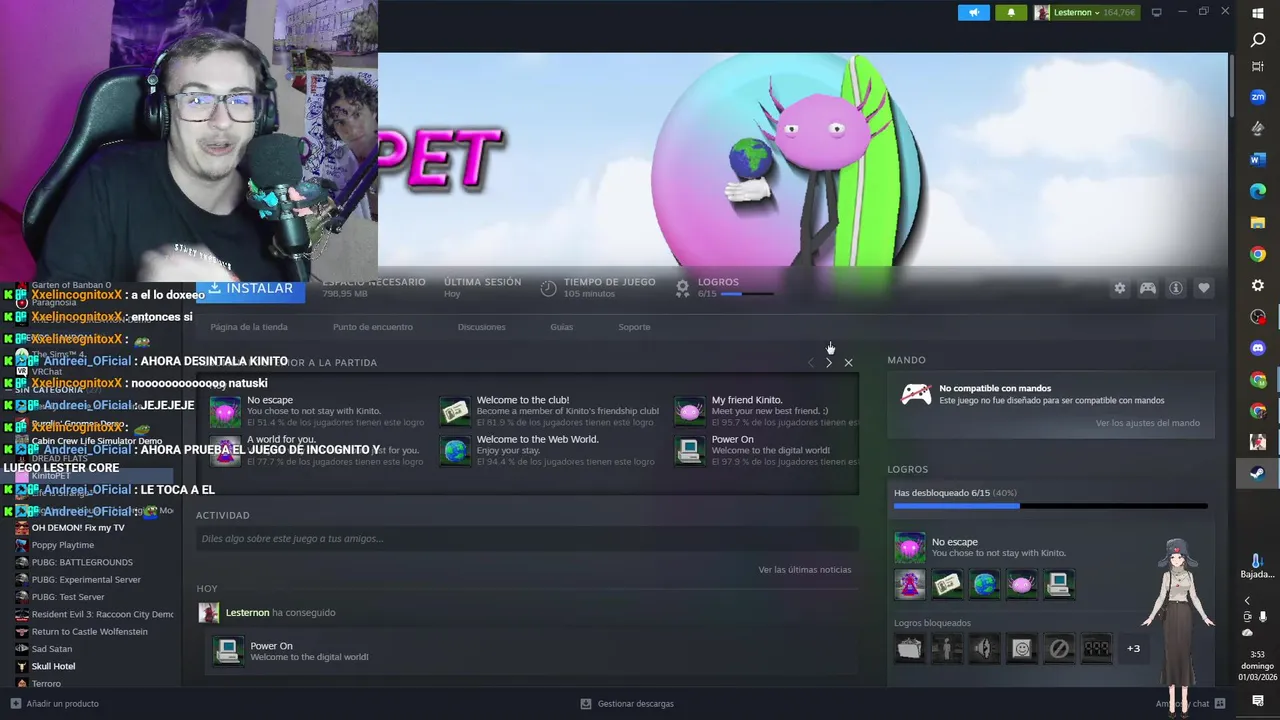Close the post-game summary panel

point(848,362)
